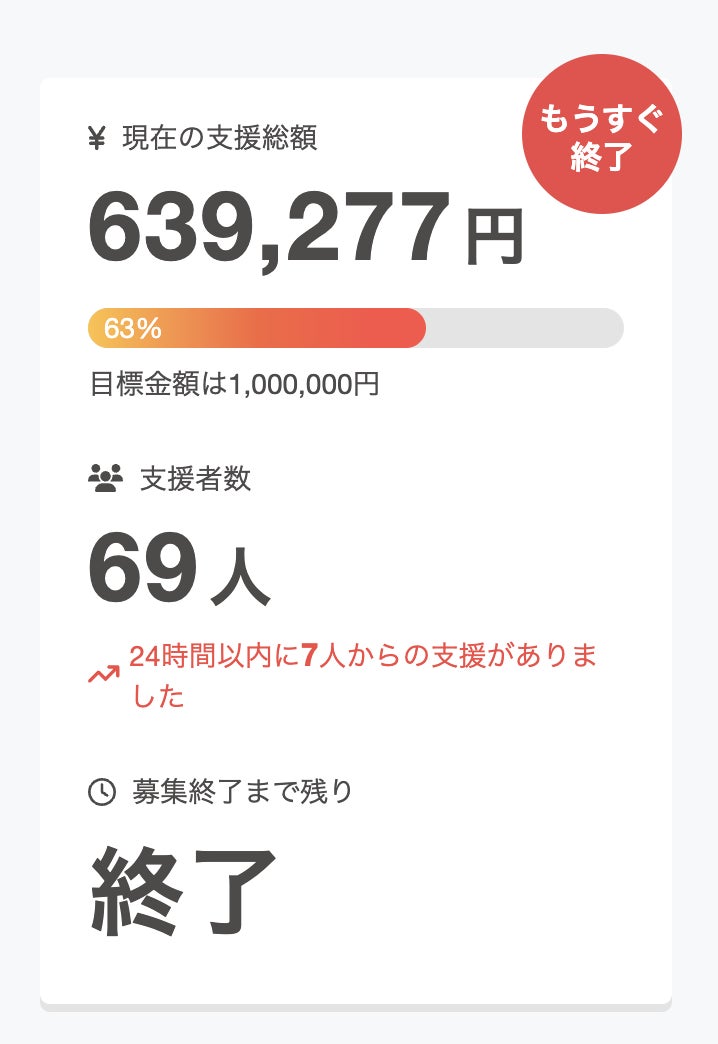Click the 円 unit beside the total
This screenshot has height=1044, width=718.
[494, 237]
